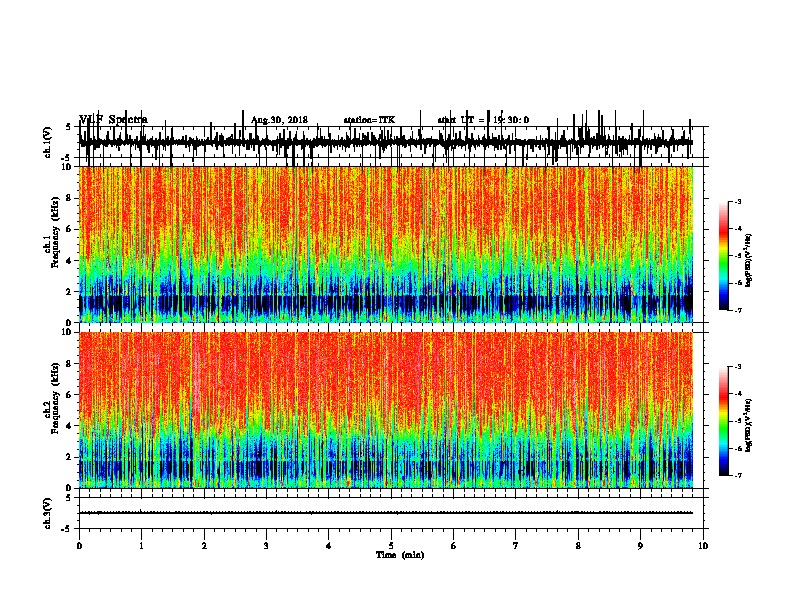792x612 pixels.
Task: Click the ch.2 spectrogram color bar
Action: click(723, 421)
